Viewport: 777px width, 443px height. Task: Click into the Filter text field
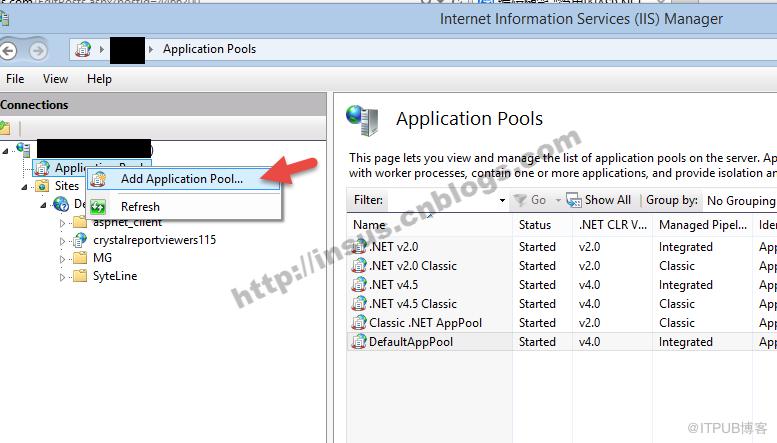click(x=442, y=200)
